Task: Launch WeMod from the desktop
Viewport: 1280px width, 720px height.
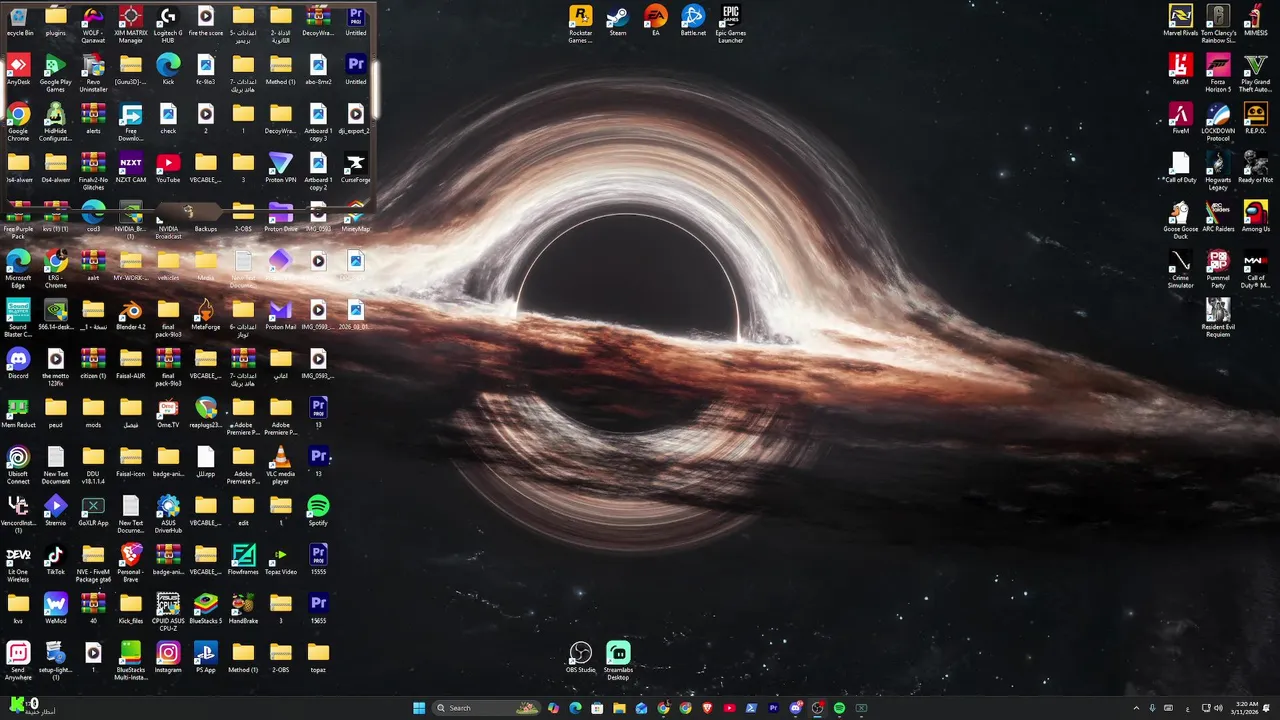Action: pyautogui.click(x=56, y=610)
